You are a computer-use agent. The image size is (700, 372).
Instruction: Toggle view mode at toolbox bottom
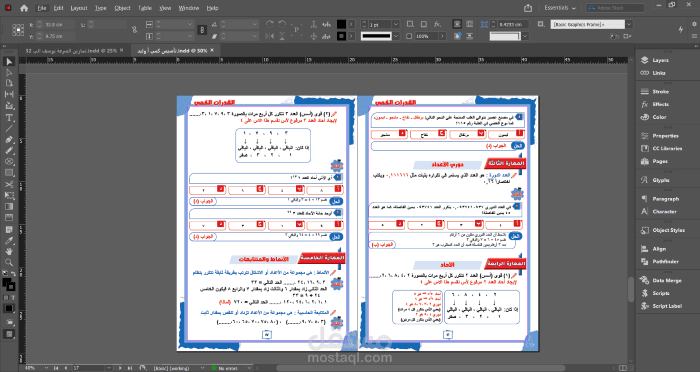[x=9, y=334]
